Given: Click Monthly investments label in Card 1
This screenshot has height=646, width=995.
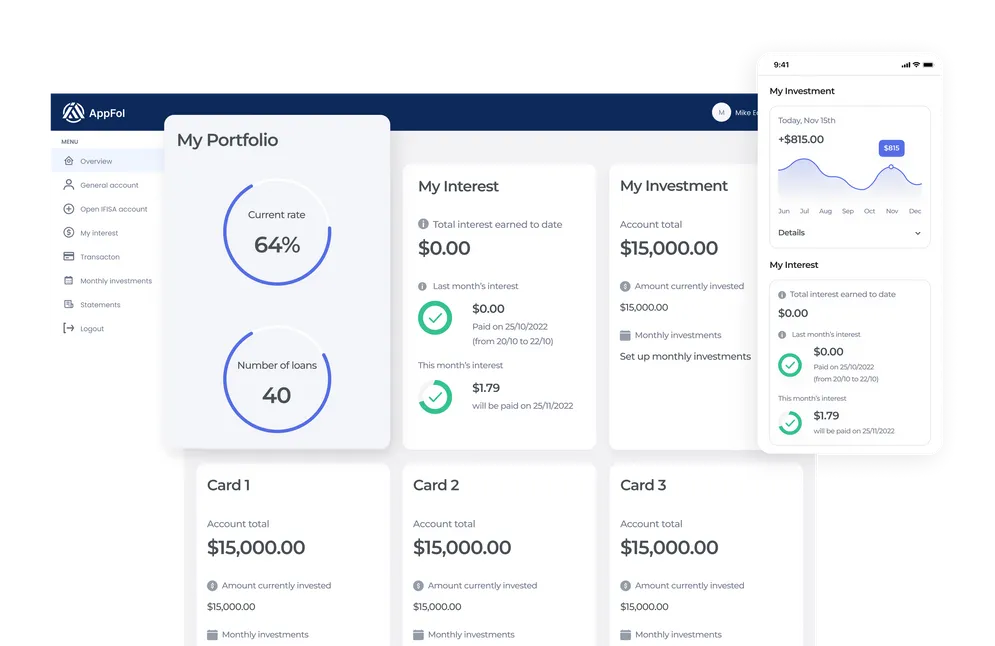Looking at the screenshot, I should pyautogui.click(x=265, y=635).
